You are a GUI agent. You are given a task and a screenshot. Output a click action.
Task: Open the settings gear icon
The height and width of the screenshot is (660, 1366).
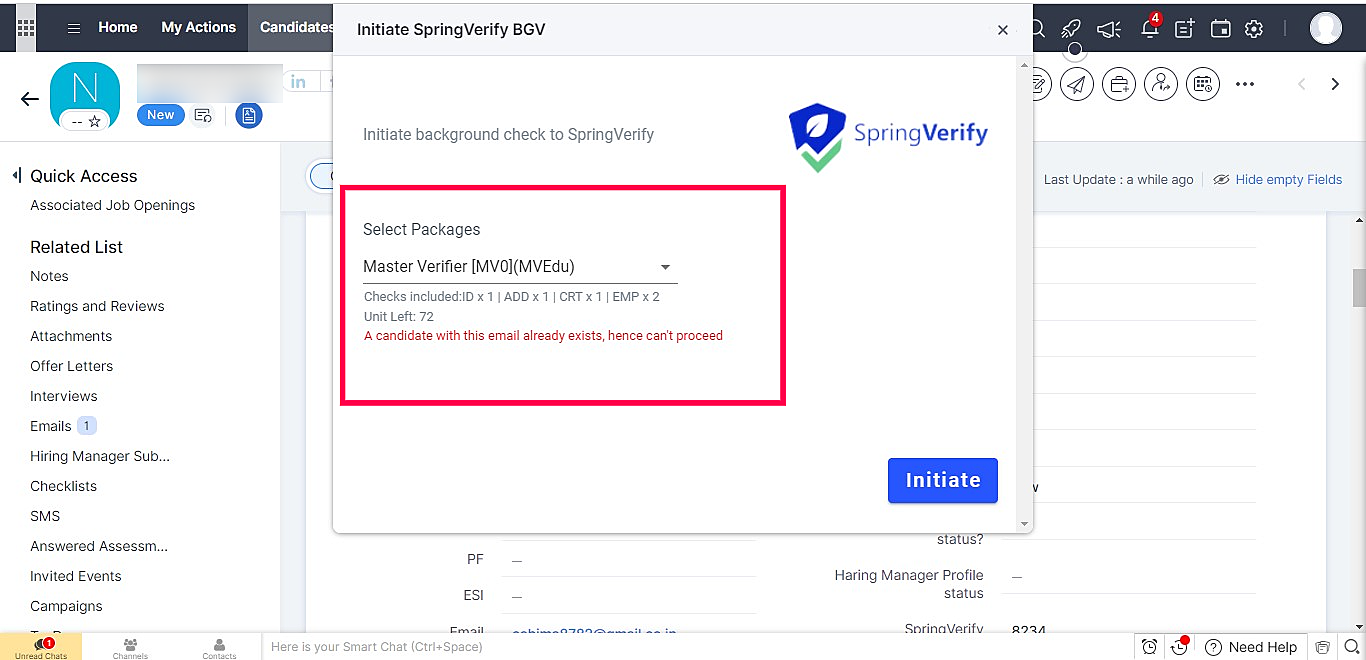(1254, 28)
